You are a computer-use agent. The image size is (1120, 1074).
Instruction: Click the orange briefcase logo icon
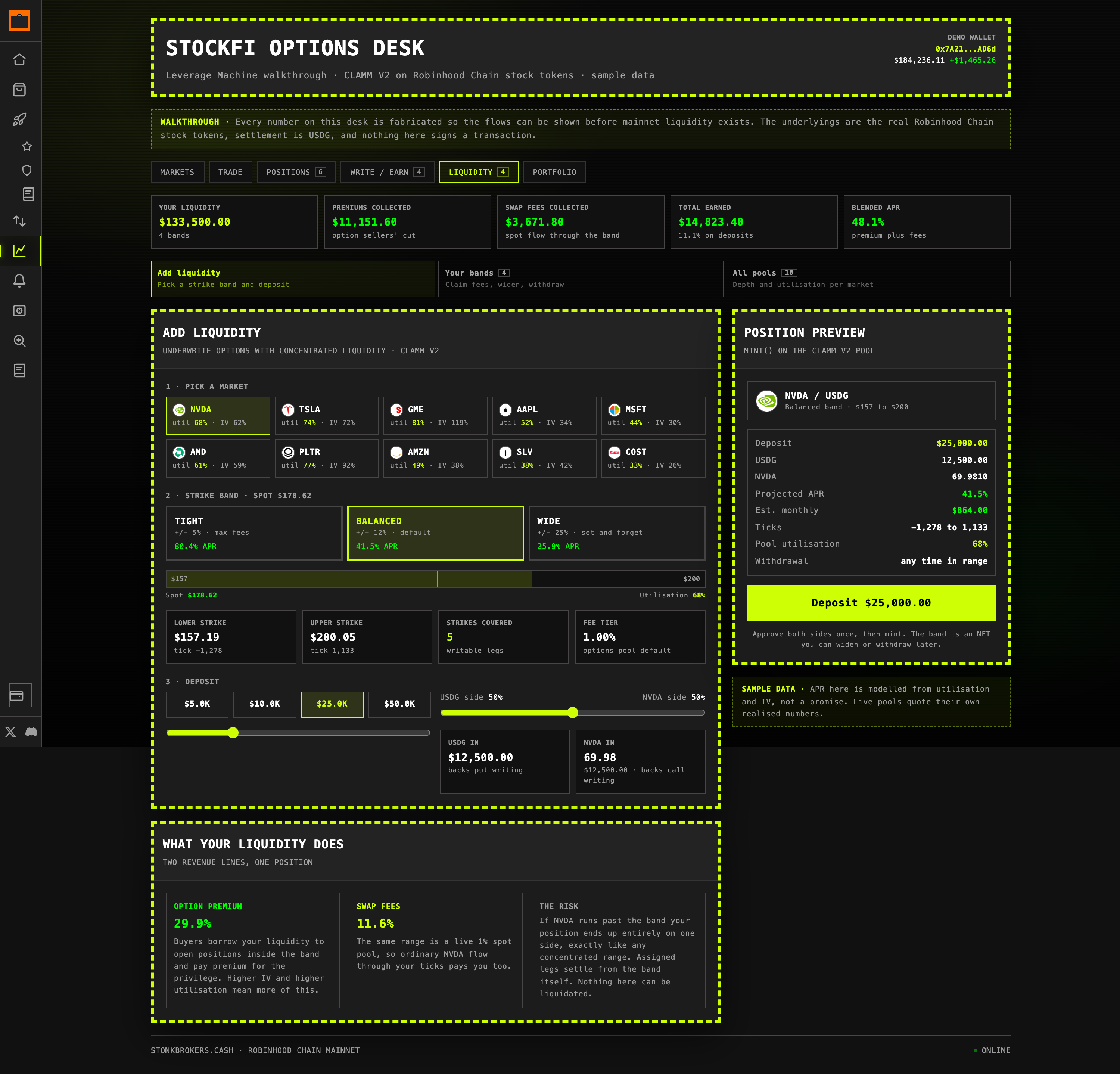tap(19, 21)
